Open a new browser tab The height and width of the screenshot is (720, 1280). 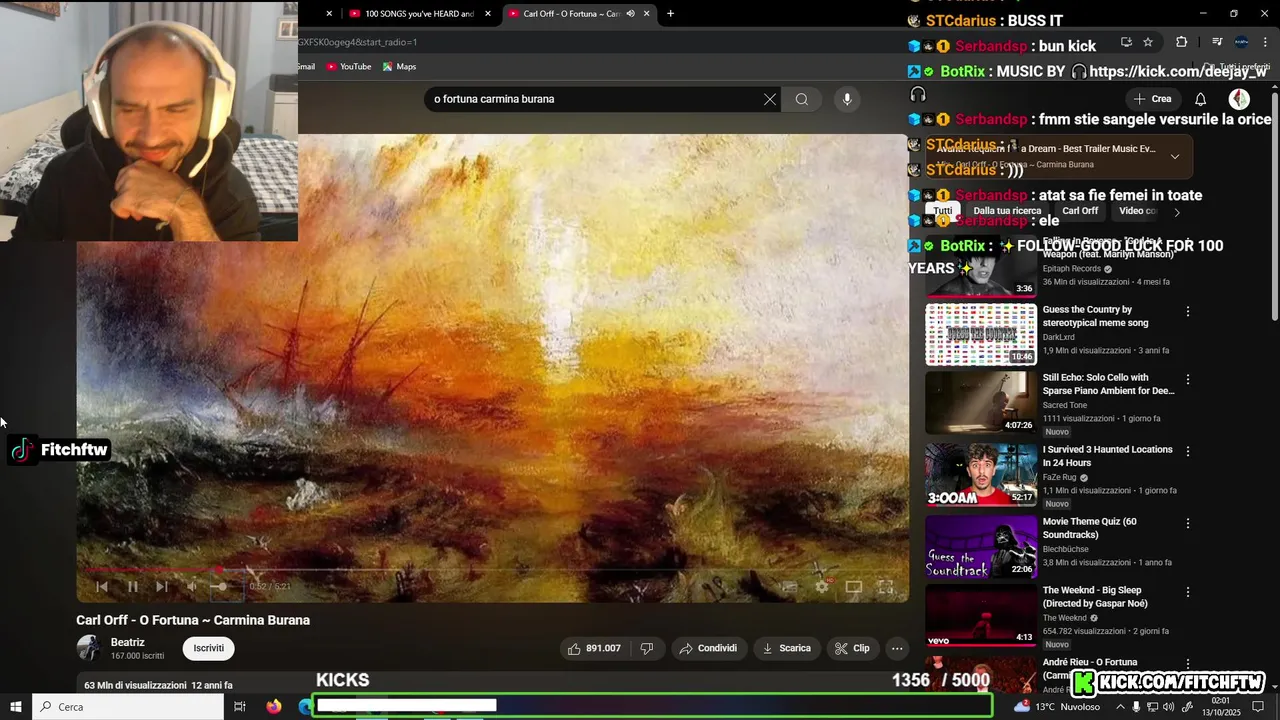[670, 14]
